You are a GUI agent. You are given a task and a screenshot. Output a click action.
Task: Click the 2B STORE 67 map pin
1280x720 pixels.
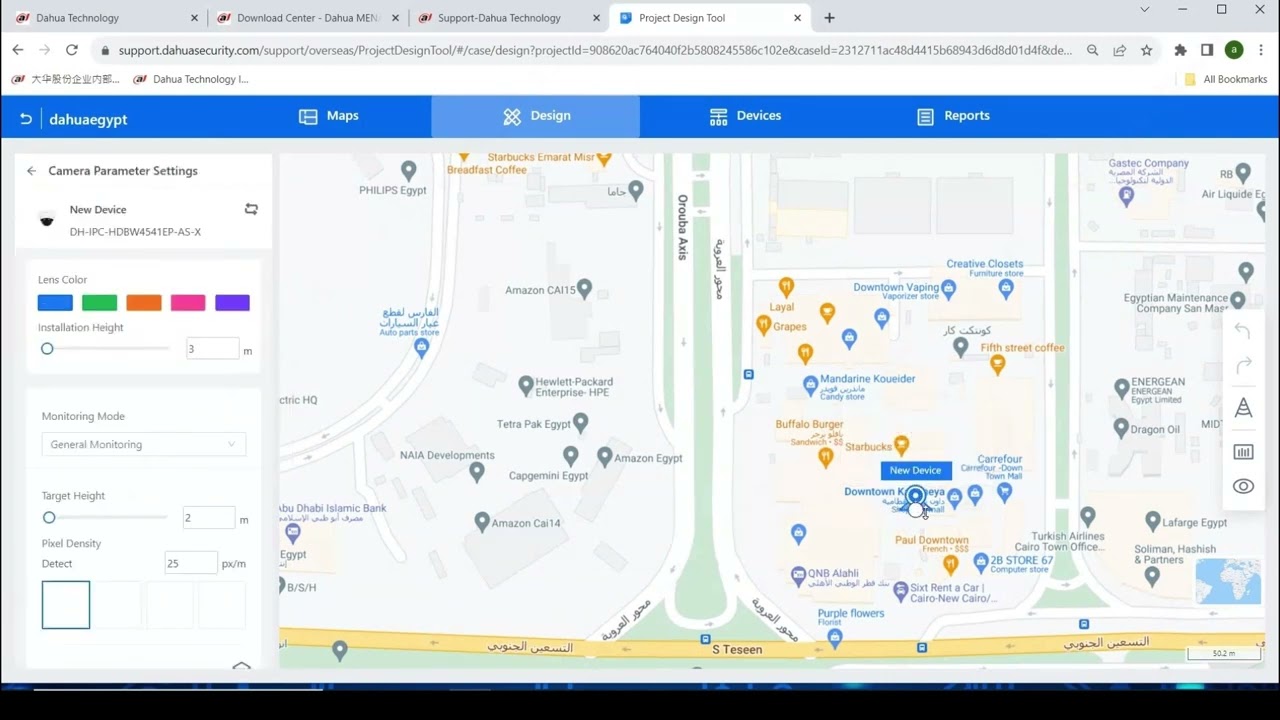tap(981, 562)
